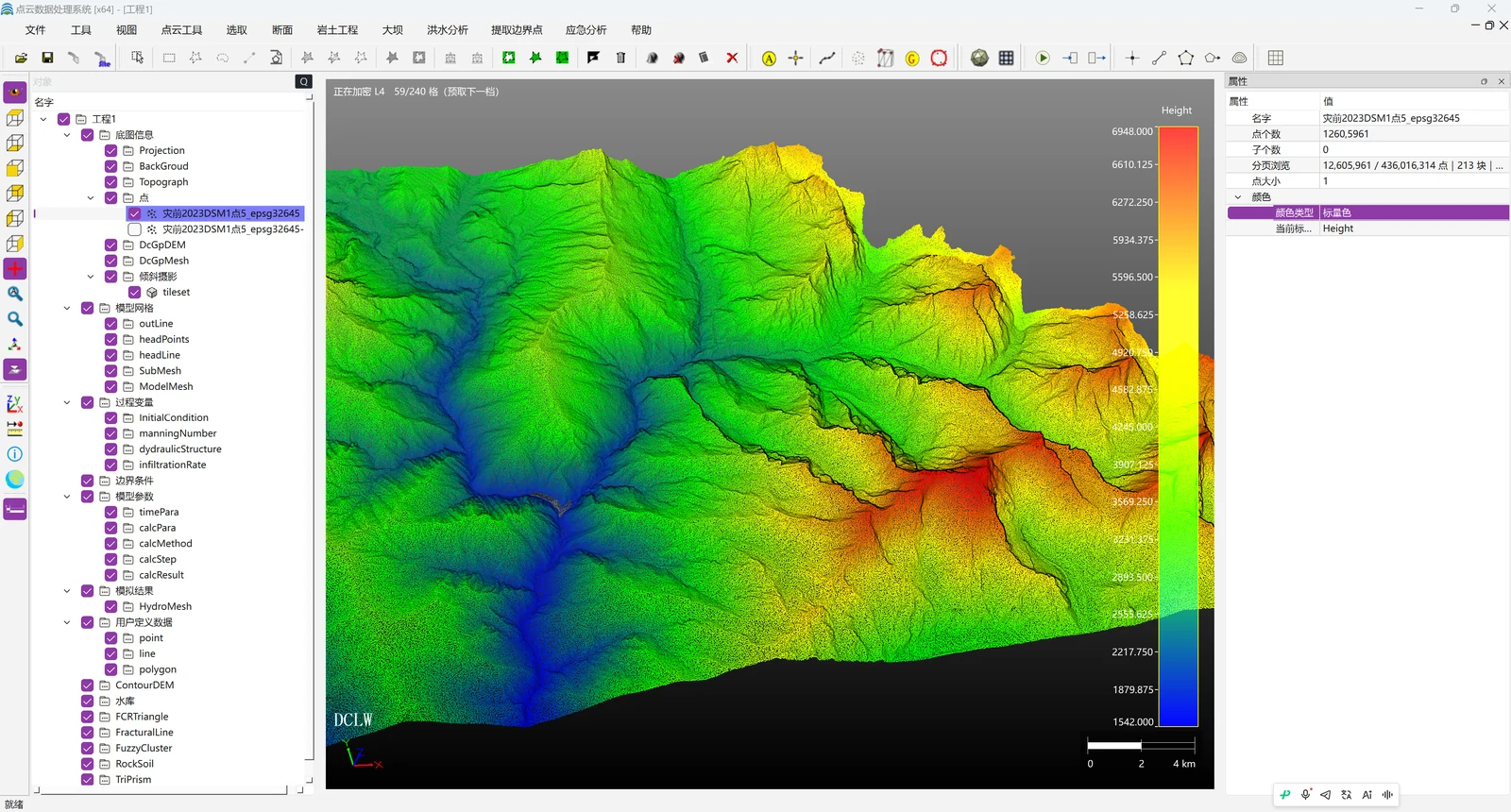Click the search icon above object tree
Screen dimensions: 1511x812
point(304,81)
